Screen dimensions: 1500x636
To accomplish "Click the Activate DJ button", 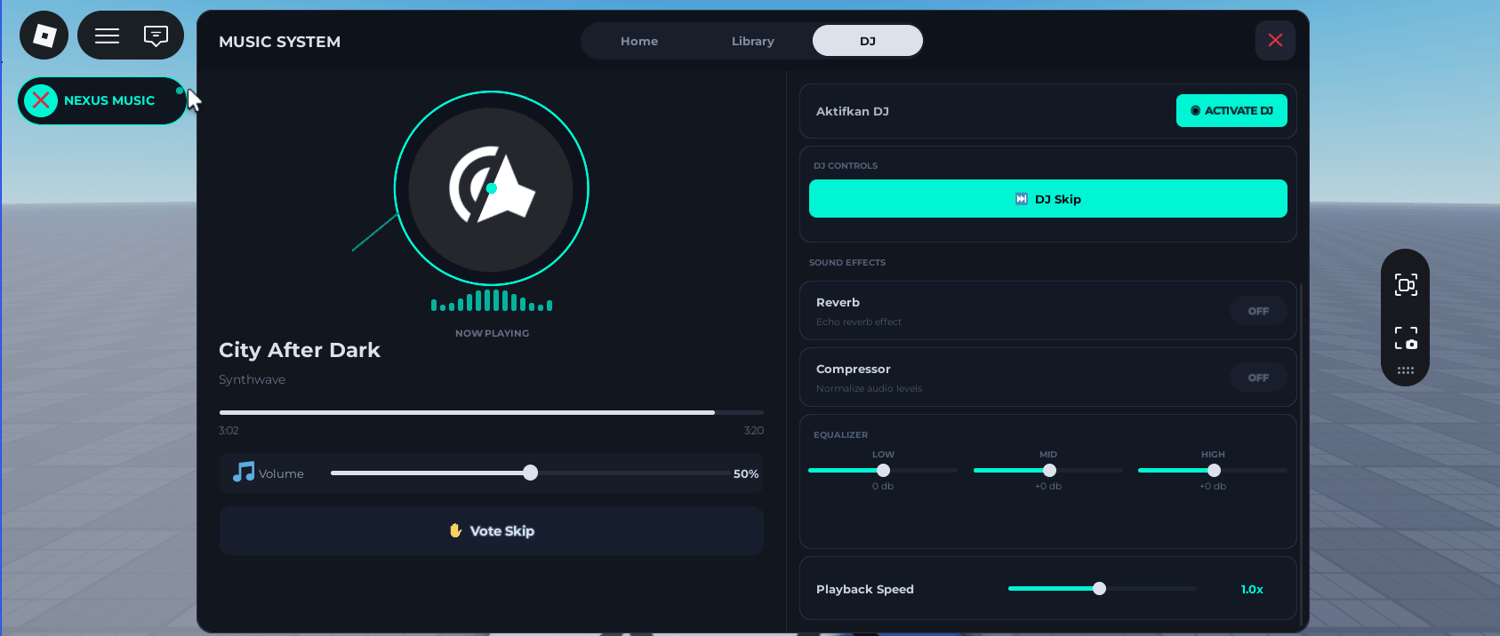I will click(1231, 110).
